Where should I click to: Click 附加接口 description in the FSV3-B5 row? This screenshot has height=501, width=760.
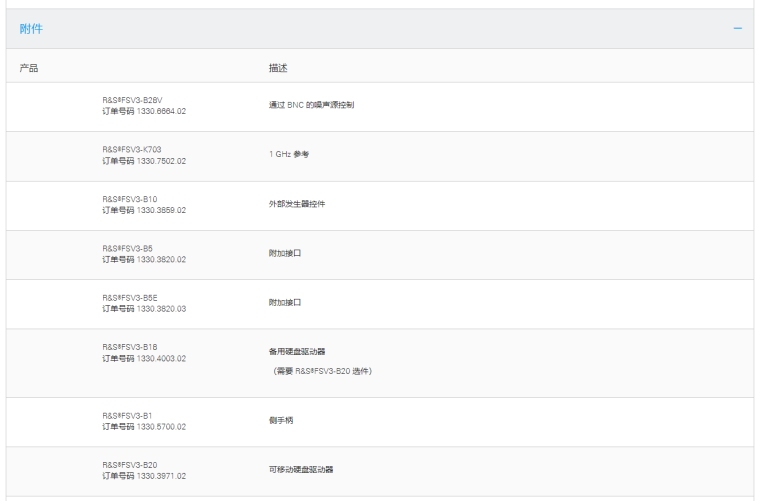[x=270, y=253]
